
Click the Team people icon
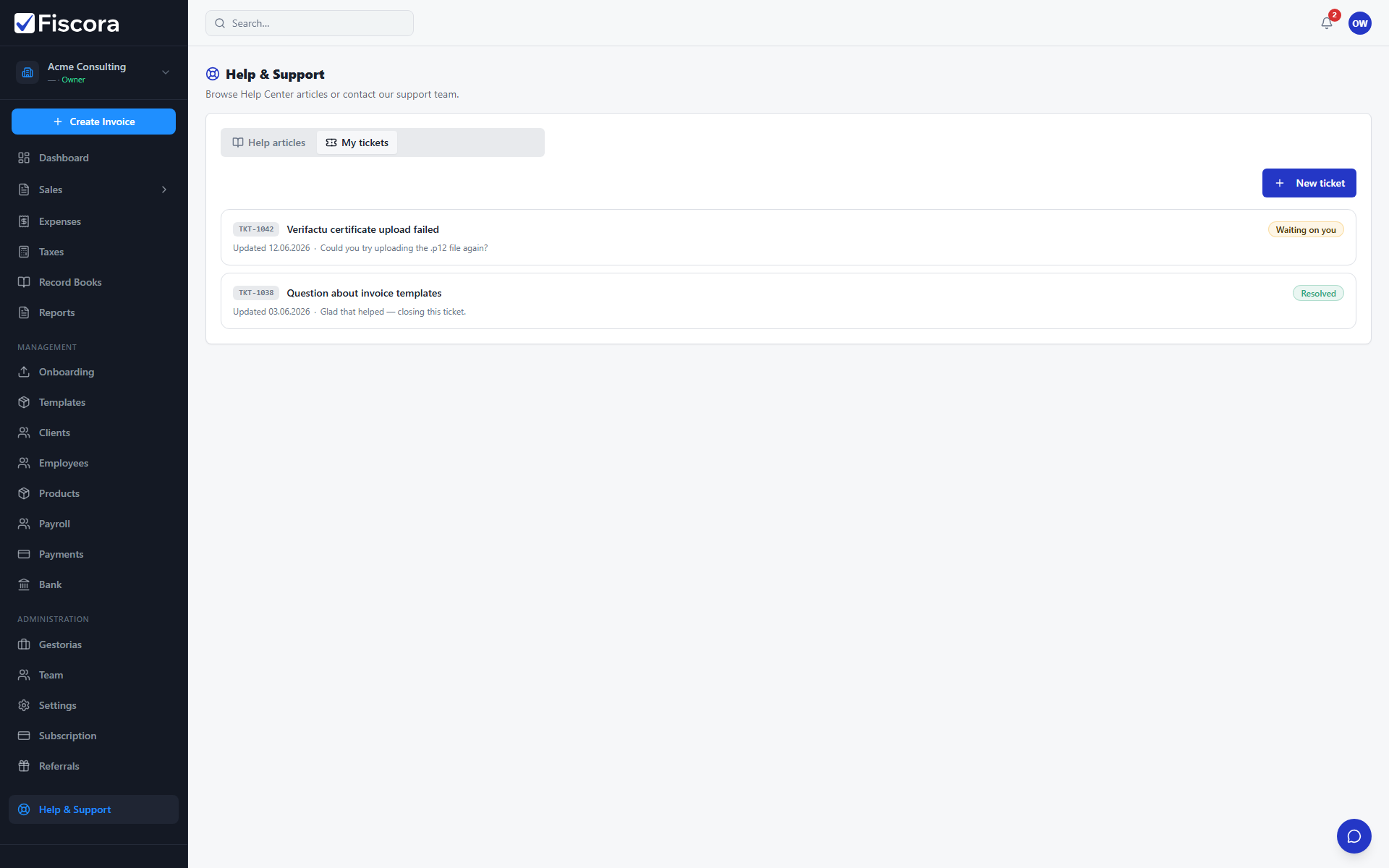coord(24,675)
